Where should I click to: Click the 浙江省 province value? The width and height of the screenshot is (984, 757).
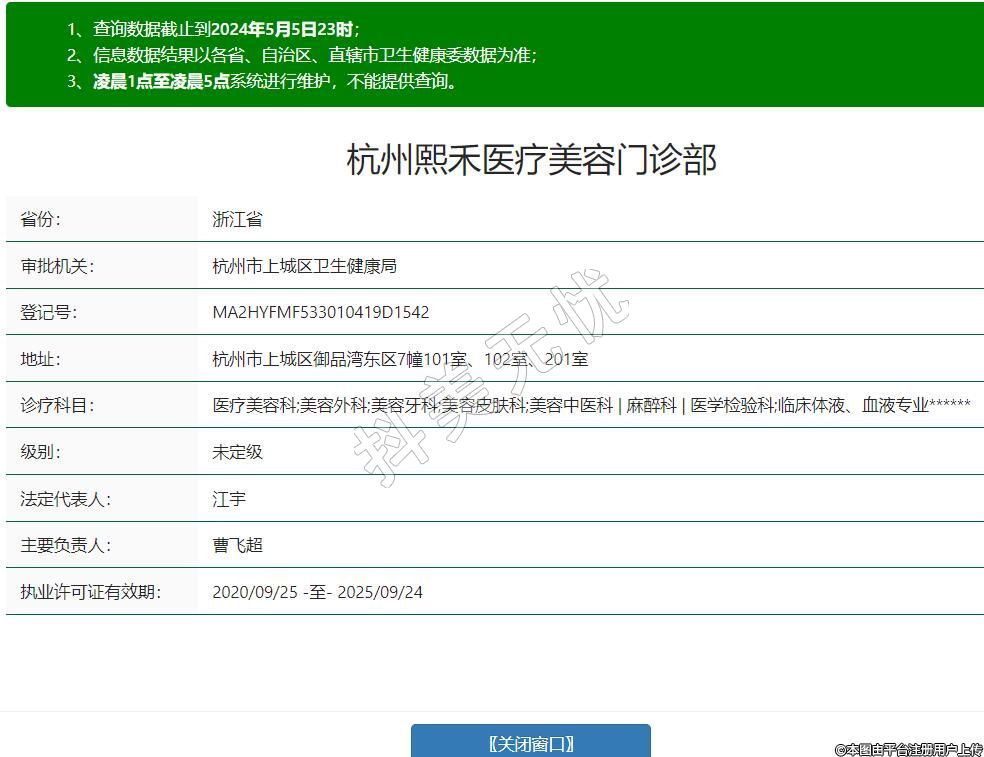(237, 220)
